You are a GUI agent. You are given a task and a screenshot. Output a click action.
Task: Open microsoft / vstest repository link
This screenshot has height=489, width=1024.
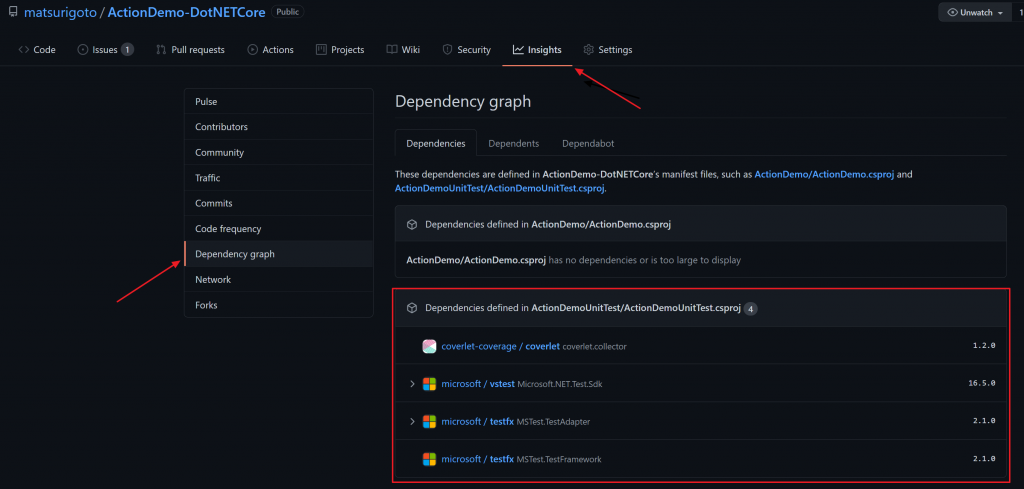478,384
